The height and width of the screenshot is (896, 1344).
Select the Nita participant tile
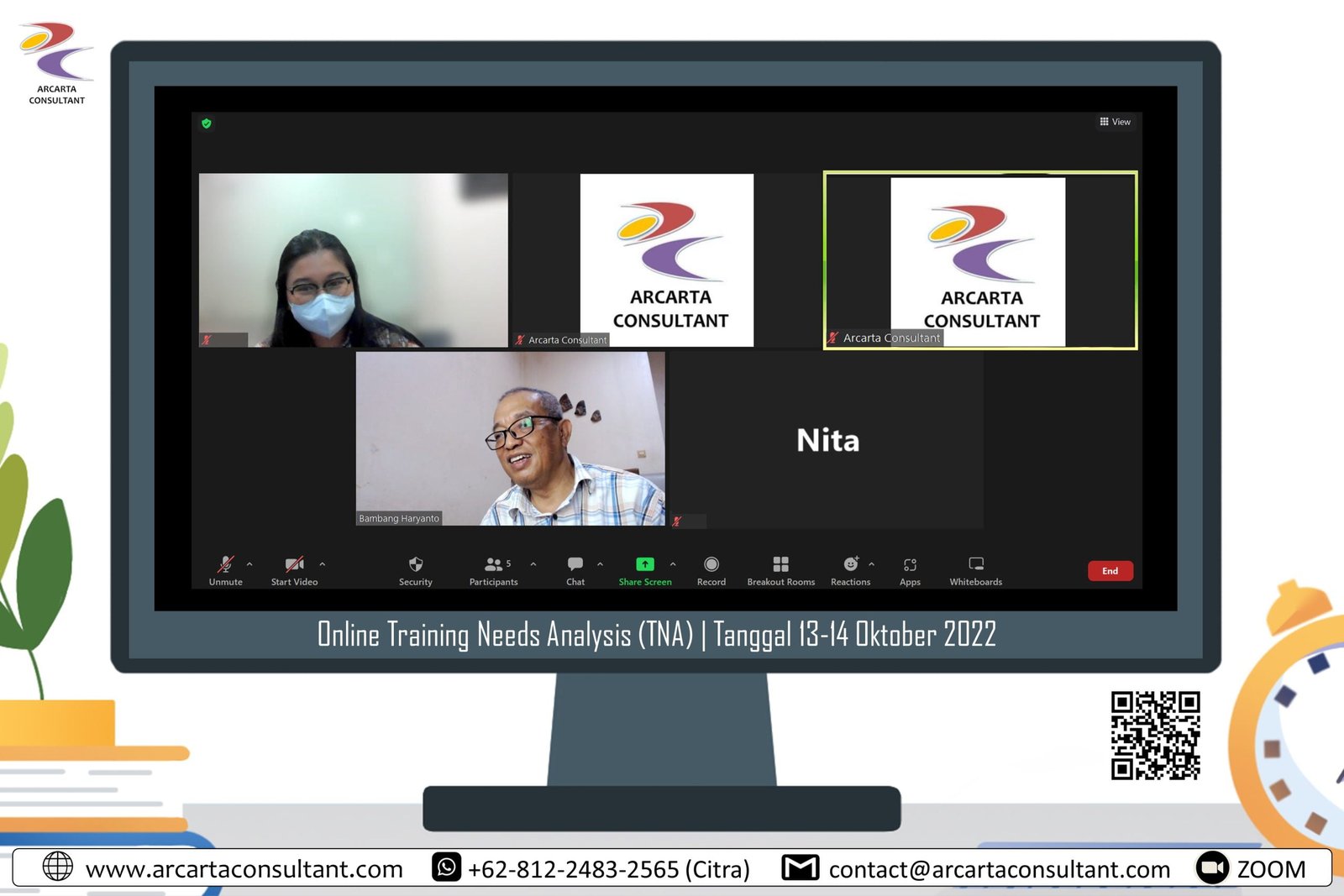(827, 440)
